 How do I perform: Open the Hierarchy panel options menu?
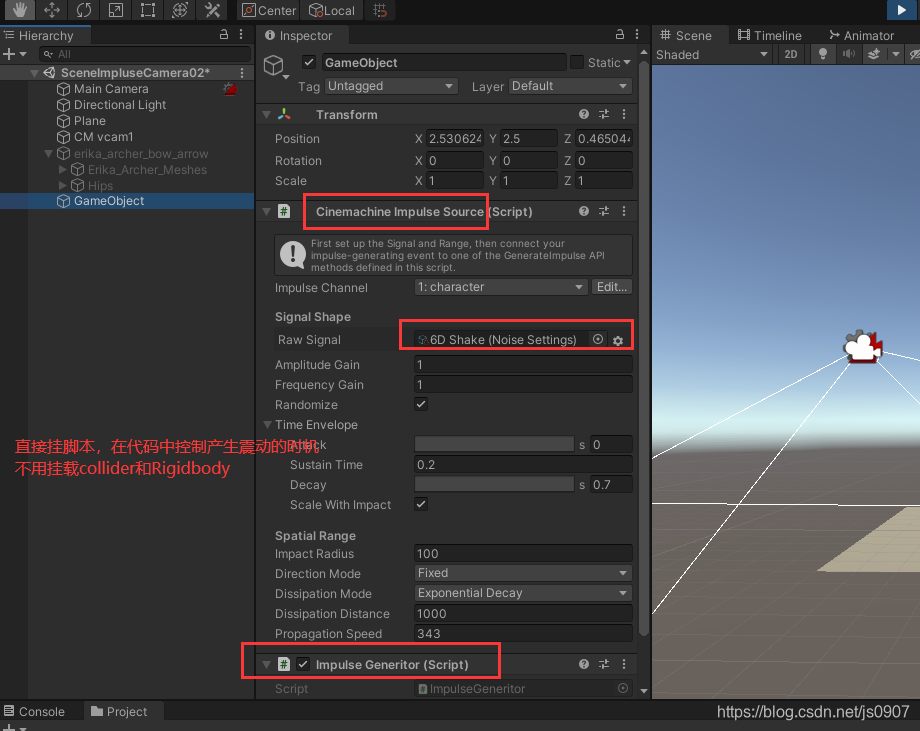click(241, 35)
